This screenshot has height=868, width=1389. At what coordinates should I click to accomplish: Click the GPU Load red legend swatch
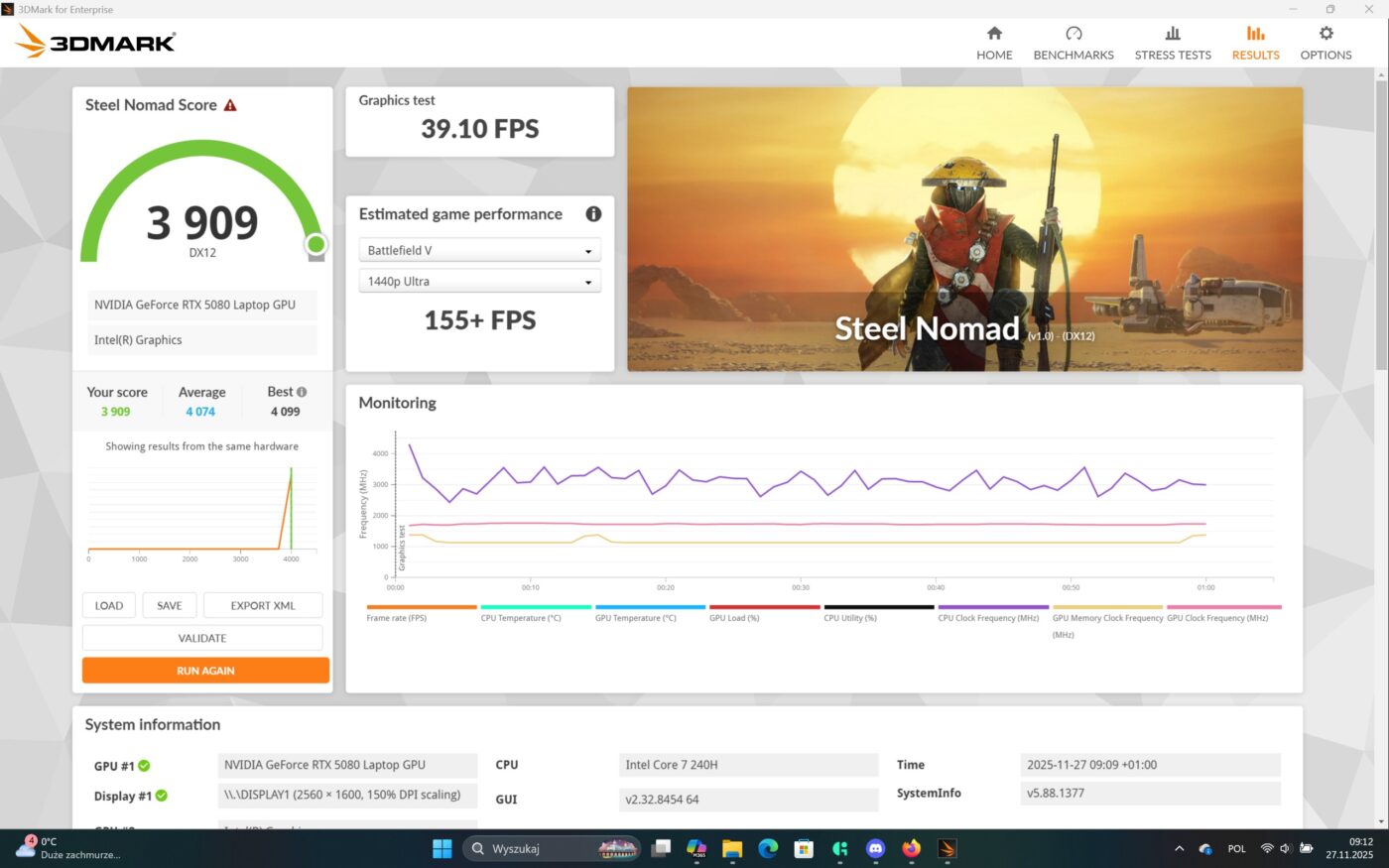pyautogui.click(x=764, y=607)
